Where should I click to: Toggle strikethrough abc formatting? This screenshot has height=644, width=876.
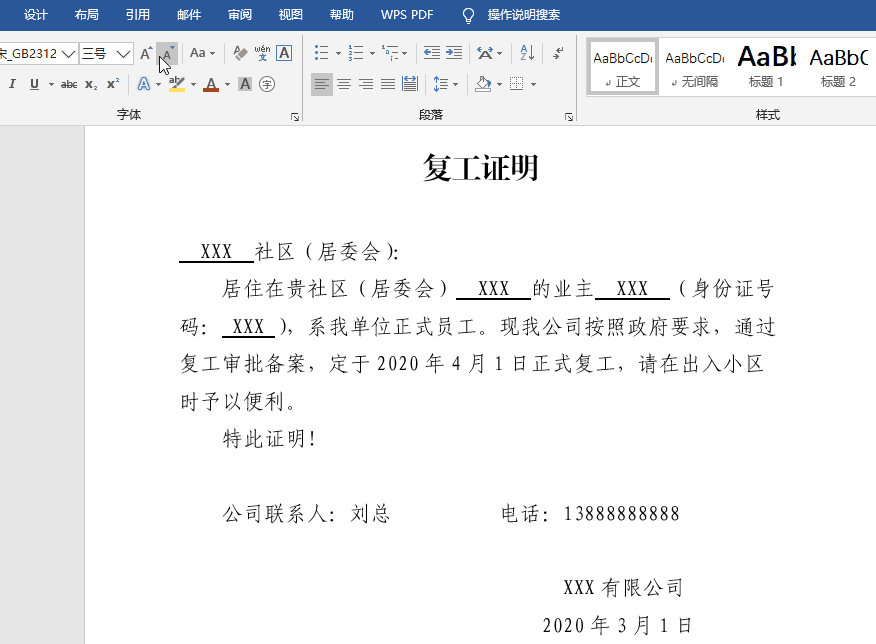[69, 84]
